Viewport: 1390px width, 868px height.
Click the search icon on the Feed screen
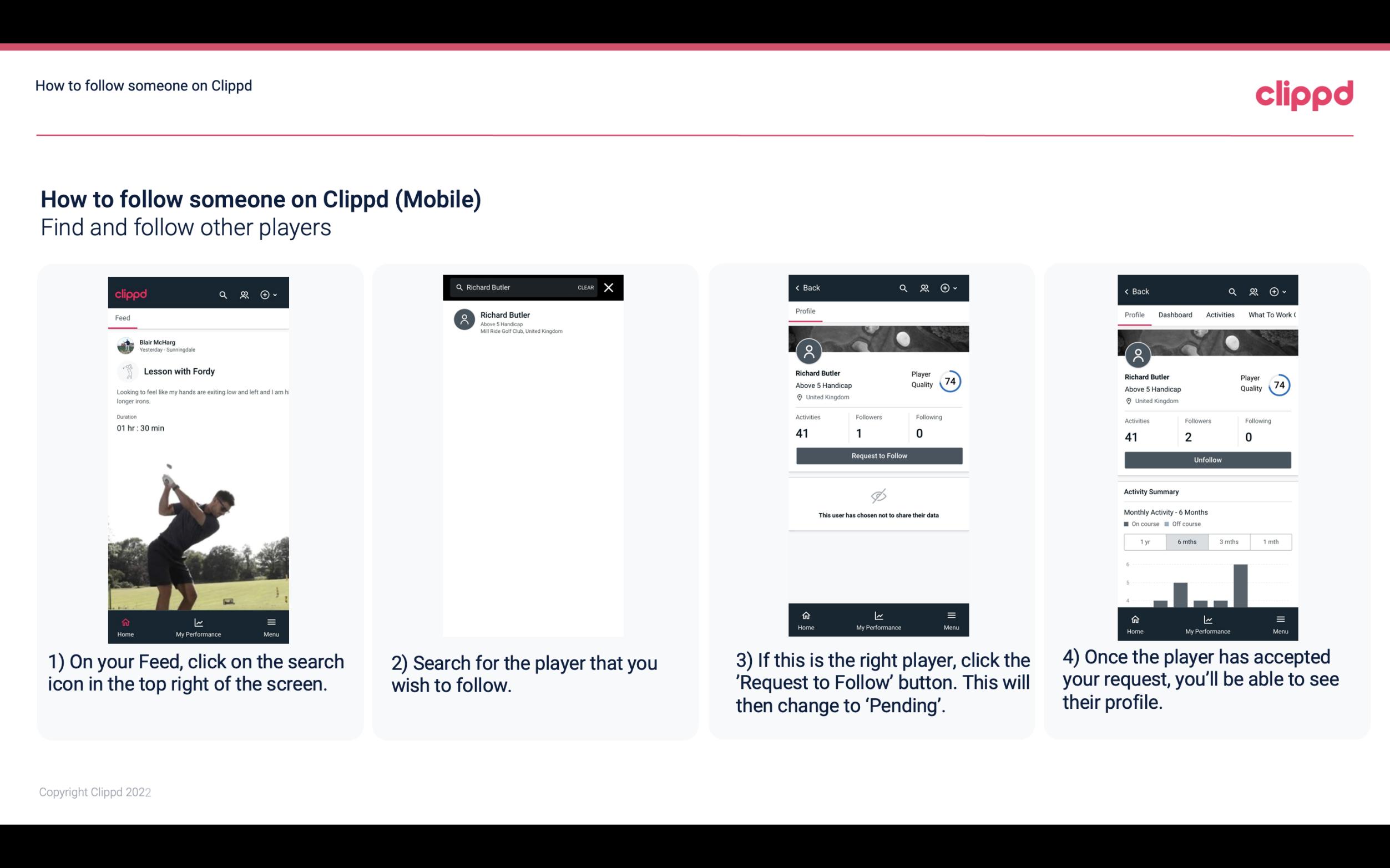pyautogui.click(x=222, y=294)
